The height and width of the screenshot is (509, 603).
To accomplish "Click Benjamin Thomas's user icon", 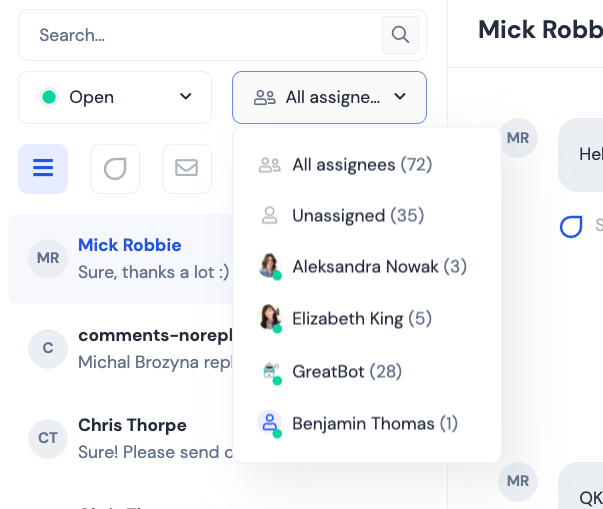I will tap(269, 422).
